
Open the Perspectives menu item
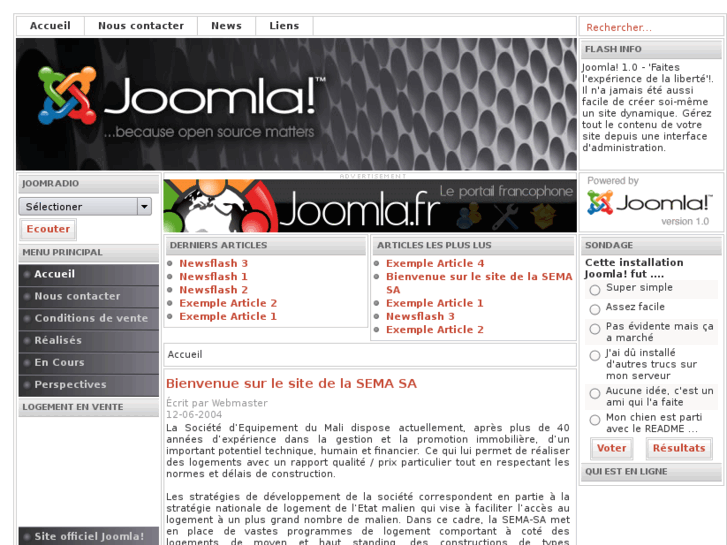(x=89, y=385)
